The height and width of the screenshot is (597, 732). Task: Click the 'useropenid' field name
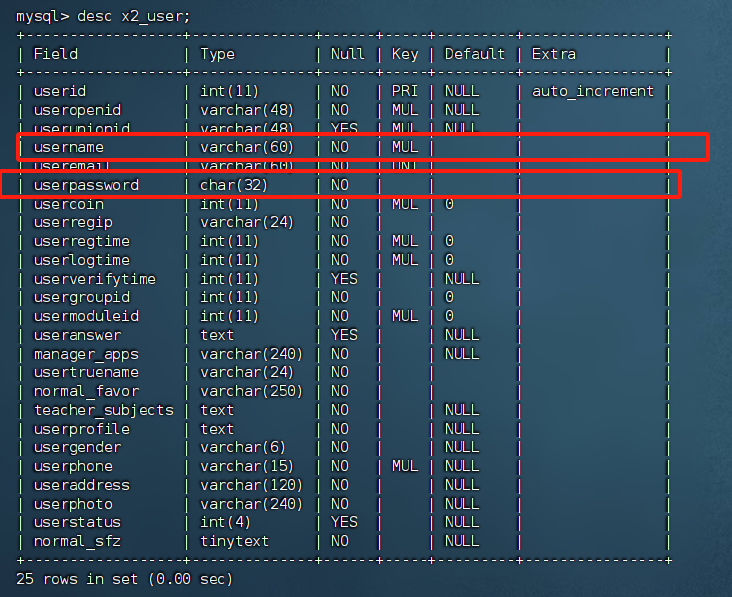77,110
